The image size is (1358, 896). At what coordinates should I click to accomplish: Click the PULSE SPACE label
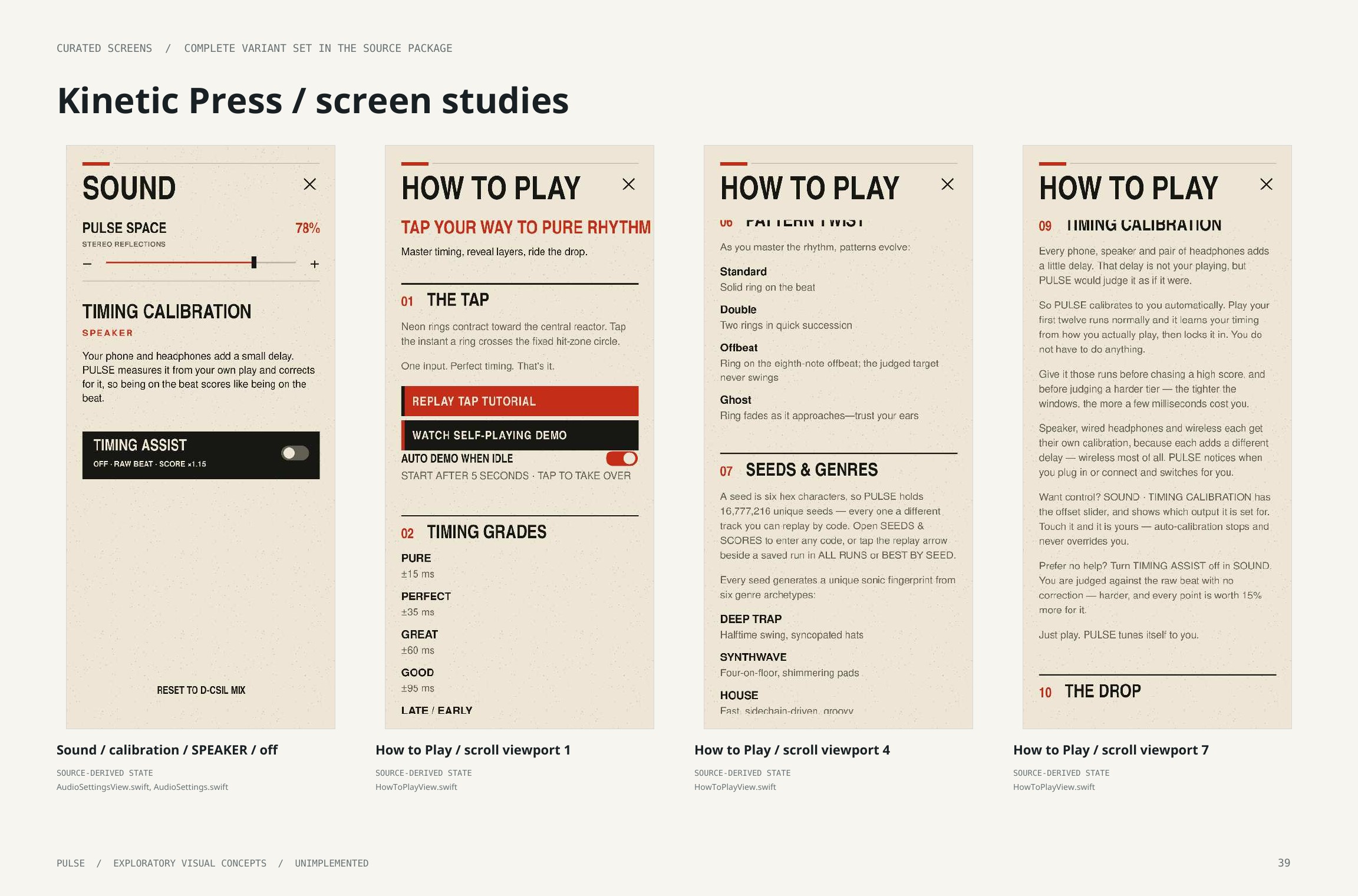[x=124, y=228]
